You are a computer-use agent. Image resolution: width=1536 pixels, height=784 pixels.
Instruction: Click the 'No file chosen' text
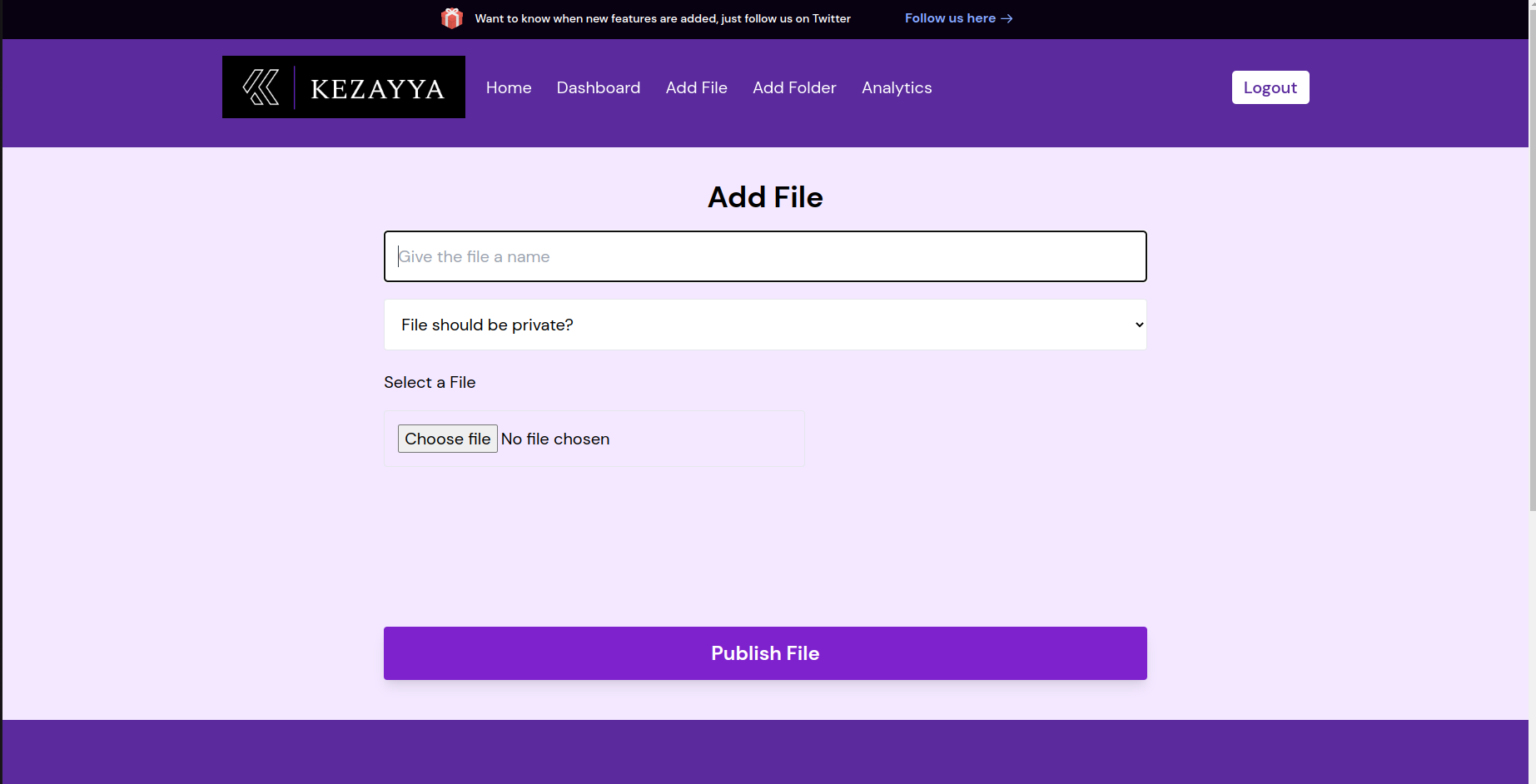tap(555, 439)
